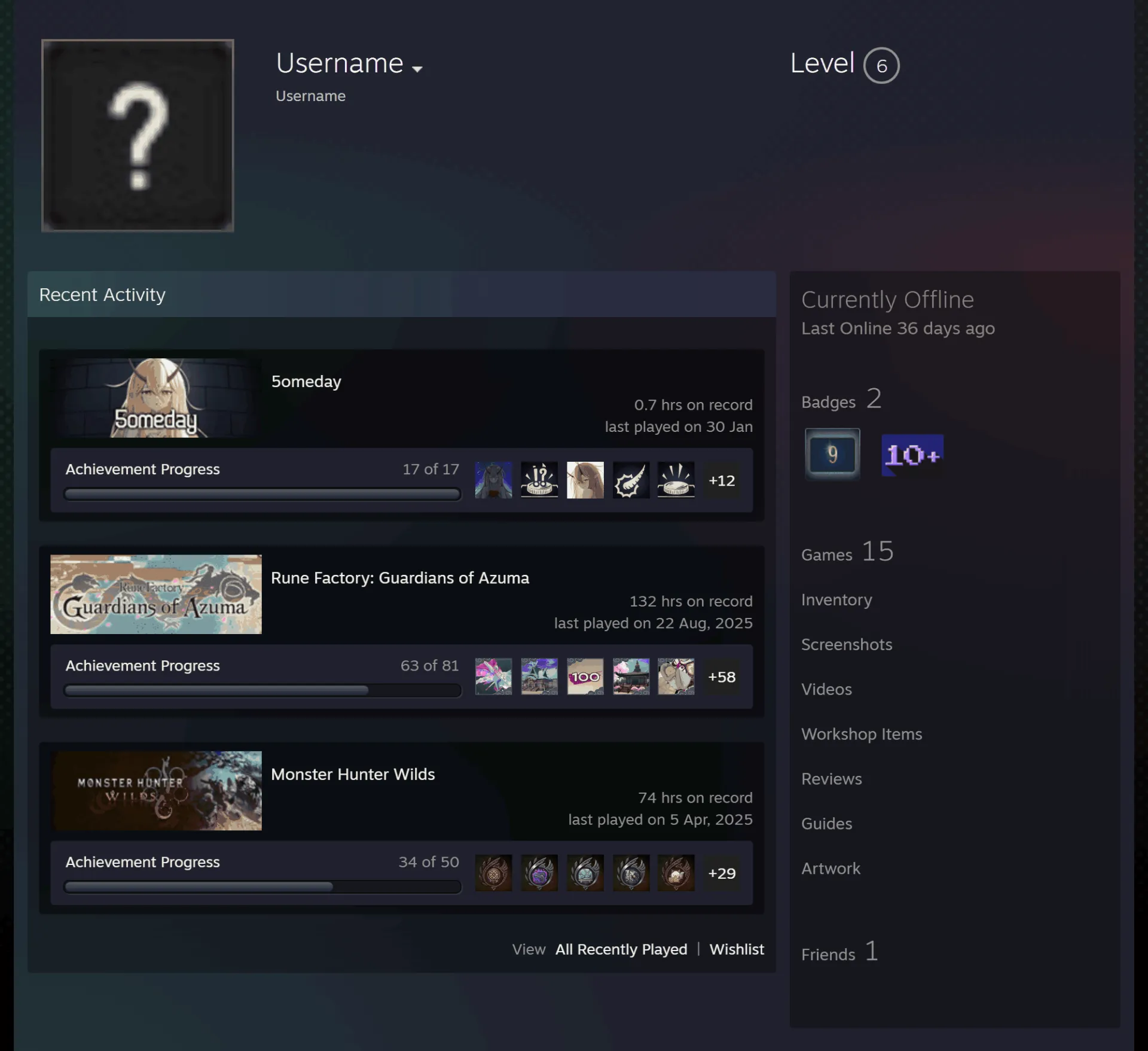
Task: Open the Wishlist link
Action: point(737,949)
